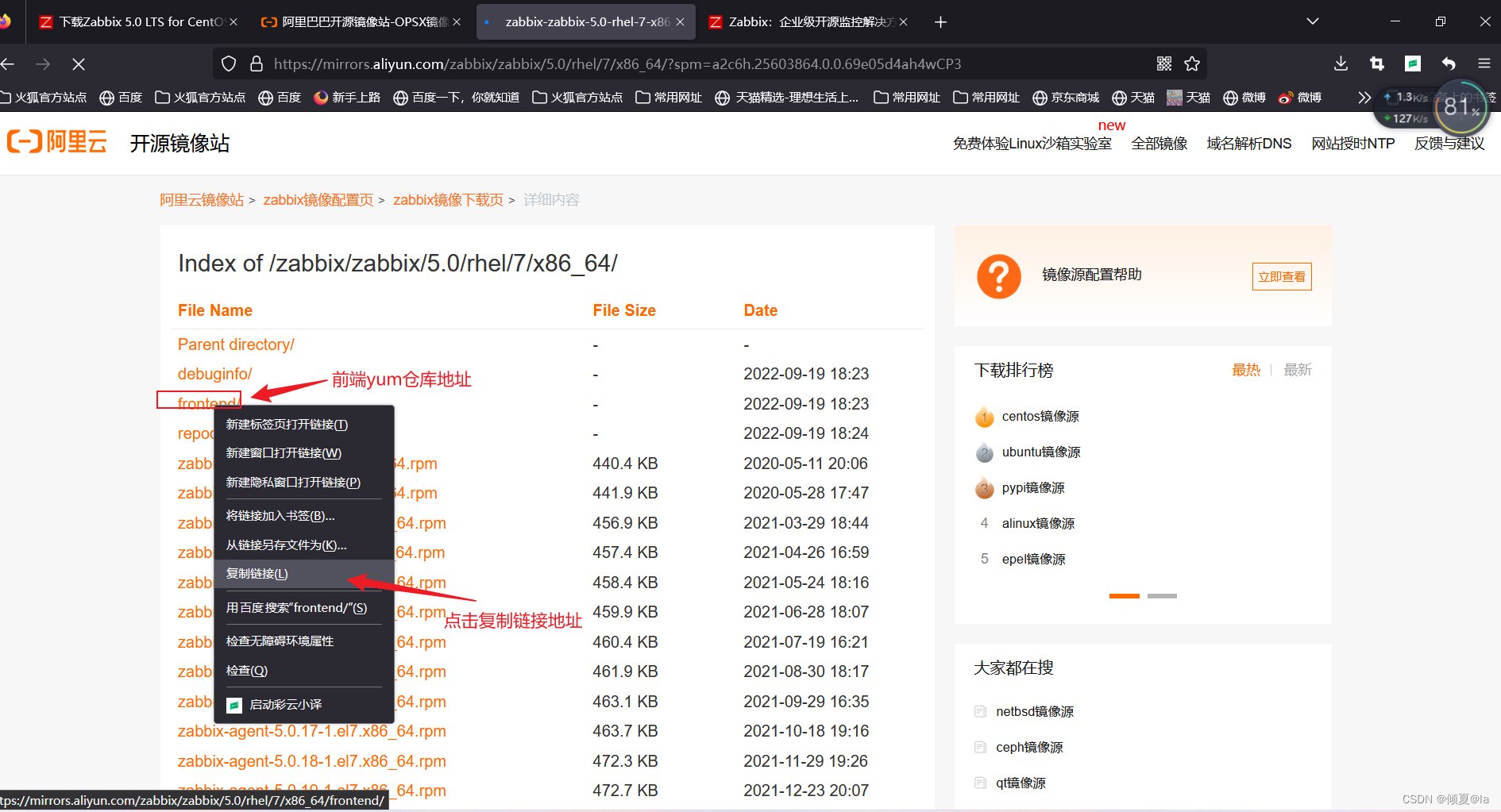The width and height of the screenshot is (1501, 812).
Task: Open the debuginfo/ directory link
Action: pyautogui.click(x=215, y=374)
